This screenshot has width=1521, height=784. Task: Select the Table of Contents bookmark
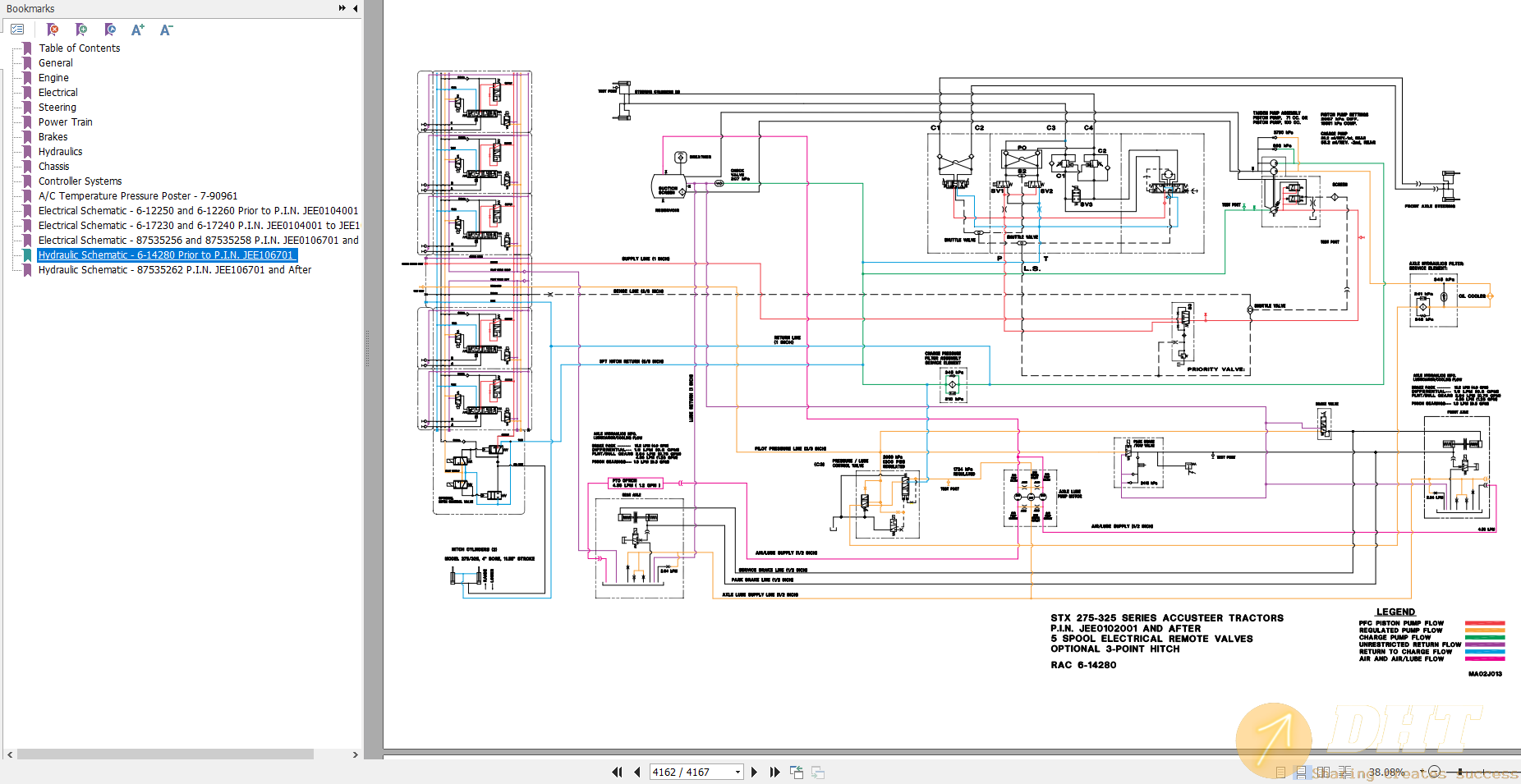[x=79, y=48]
